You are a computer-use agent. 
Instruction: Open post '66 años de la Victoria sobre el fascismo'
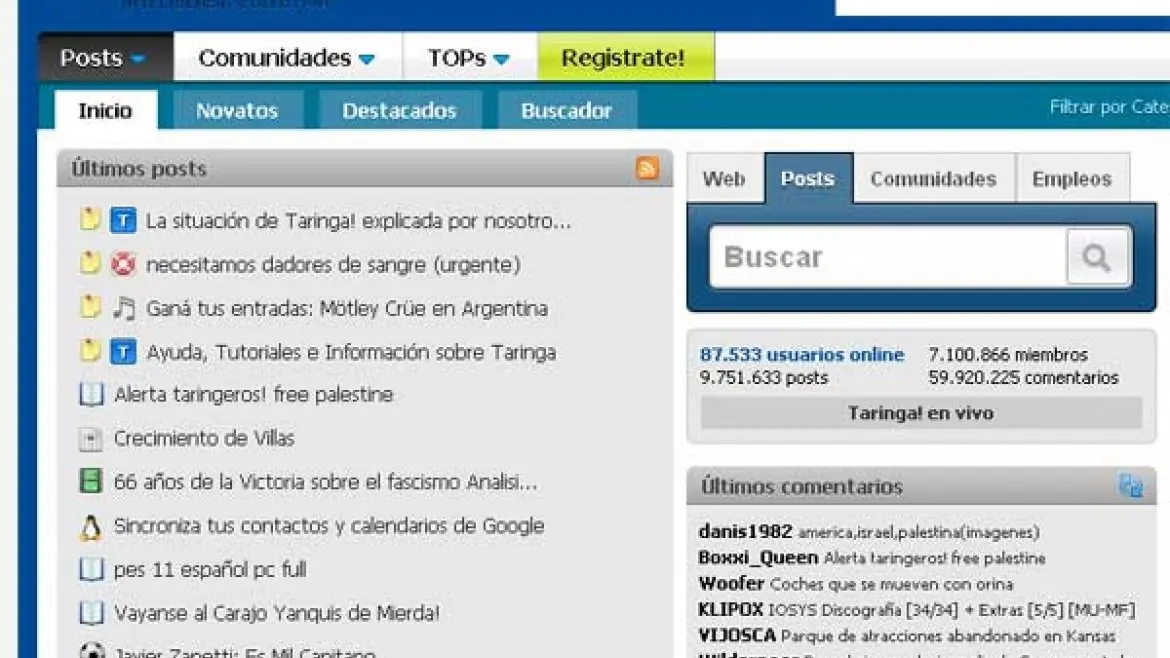tap(326, 482)
